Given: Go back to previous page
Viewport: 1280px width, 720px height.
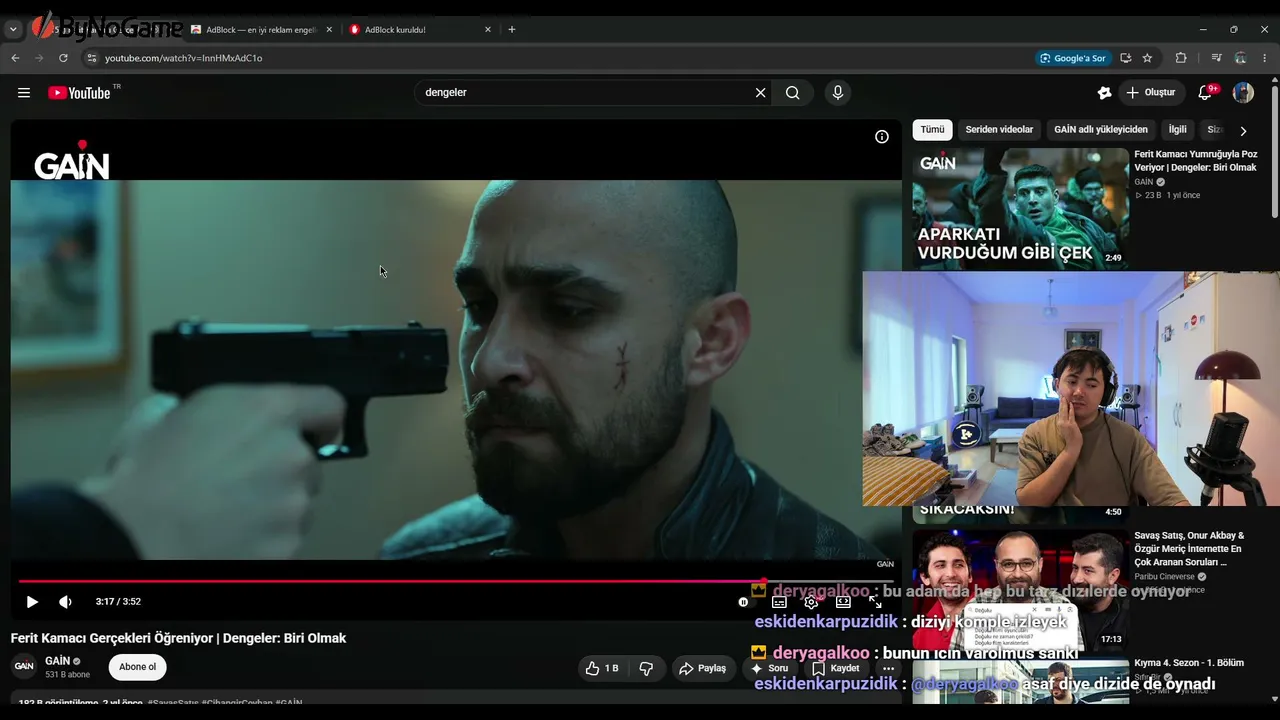Looking at the screenshot, I should click(x=15, y=58).
